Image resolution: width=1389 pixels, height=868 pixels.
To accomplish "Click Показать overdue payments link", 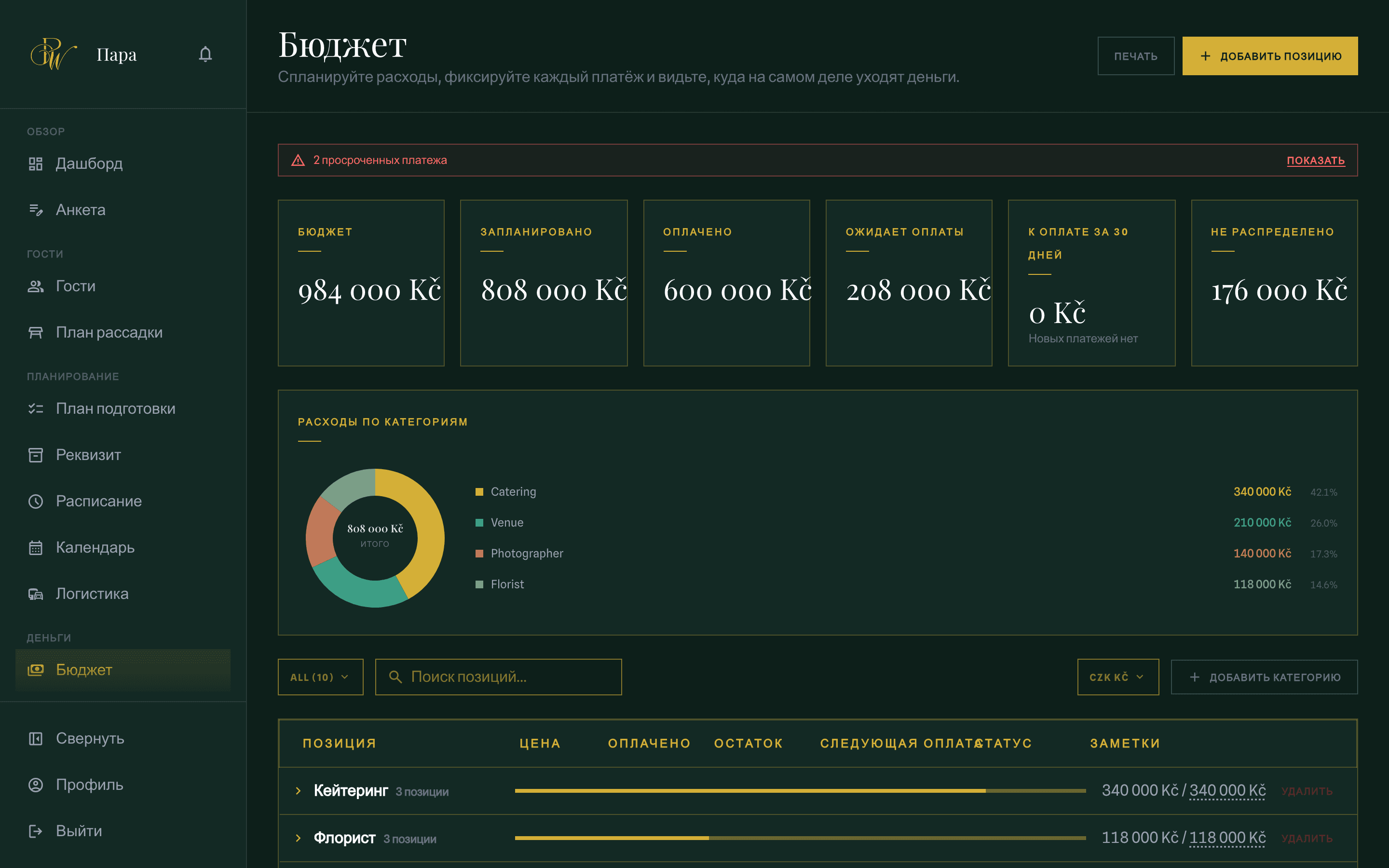I will (x=1316, y=160).
